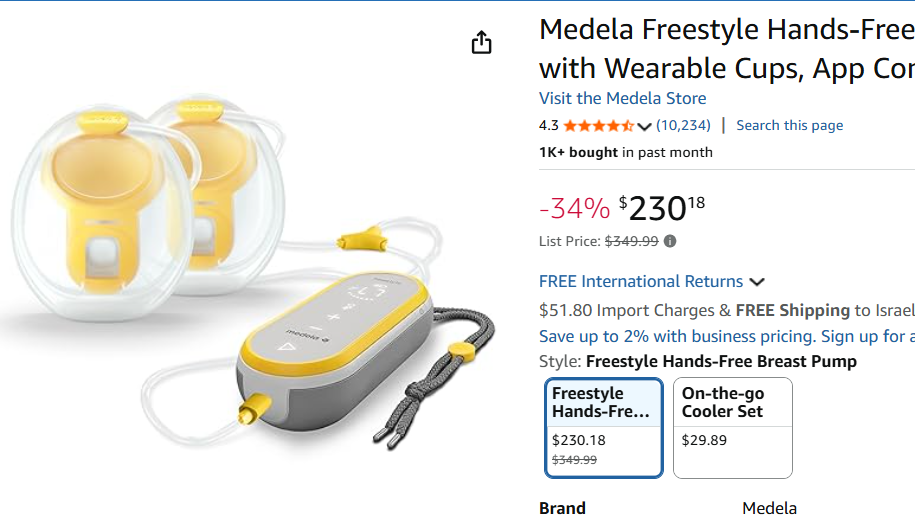Click the -34% discount label
Screen dimensions: 915x531
click(574, 208)
